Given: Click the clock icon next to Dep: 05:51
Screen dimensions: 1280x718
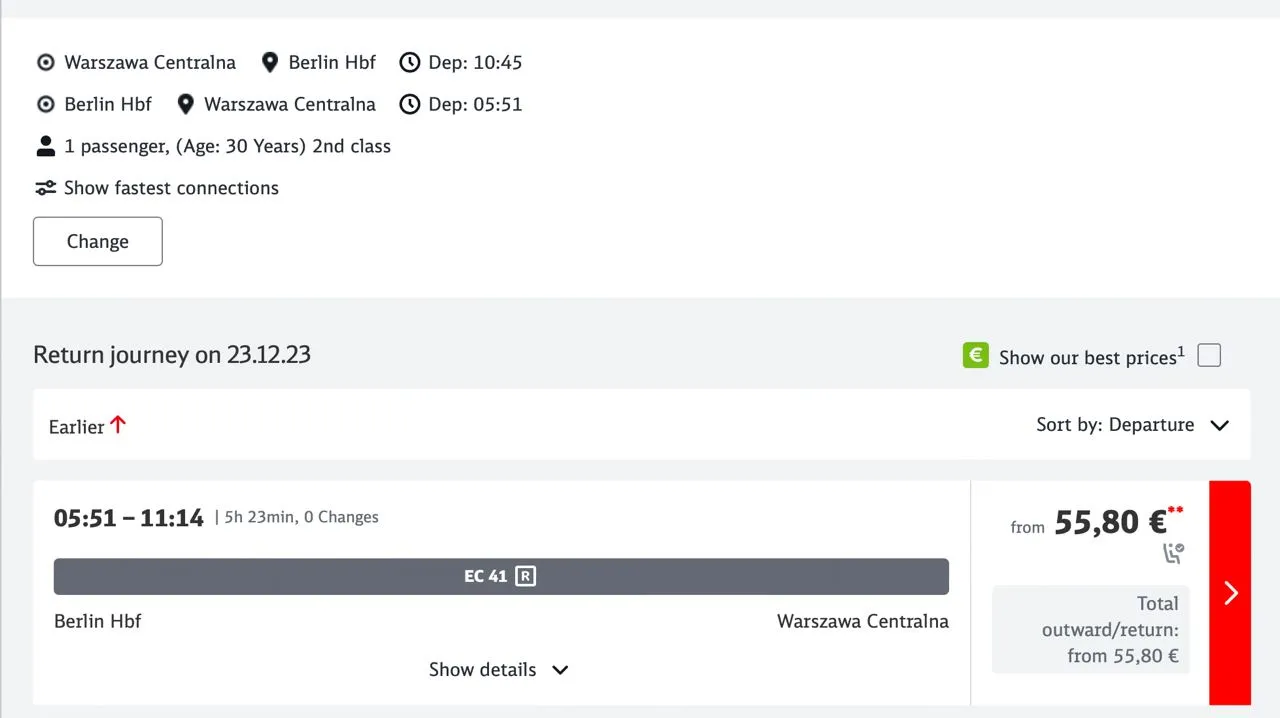Looking at the screenshot, I should [x=409, y=104].
